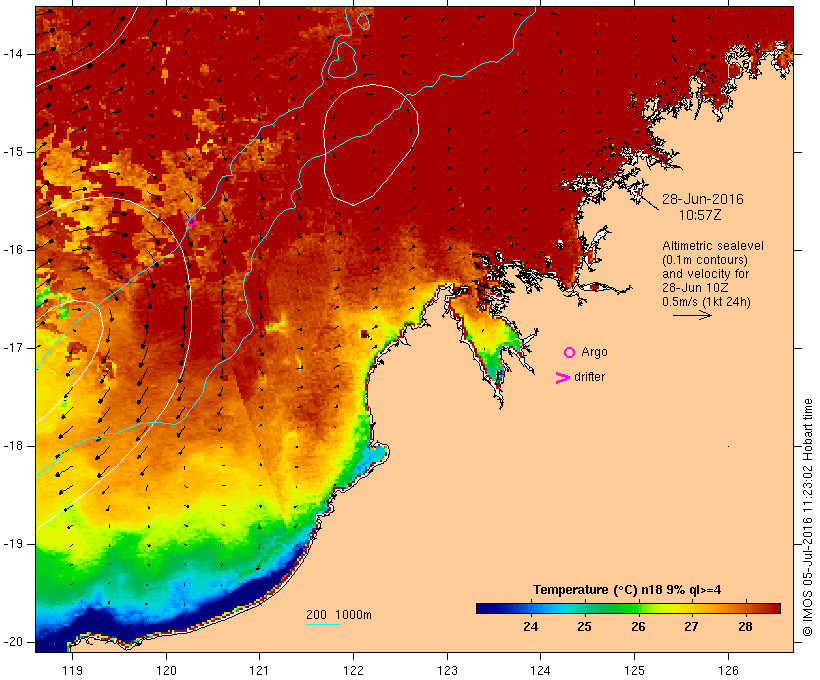Click inside the oval white sea level contour
The image size is (820, 680).
tap(369, 144)
